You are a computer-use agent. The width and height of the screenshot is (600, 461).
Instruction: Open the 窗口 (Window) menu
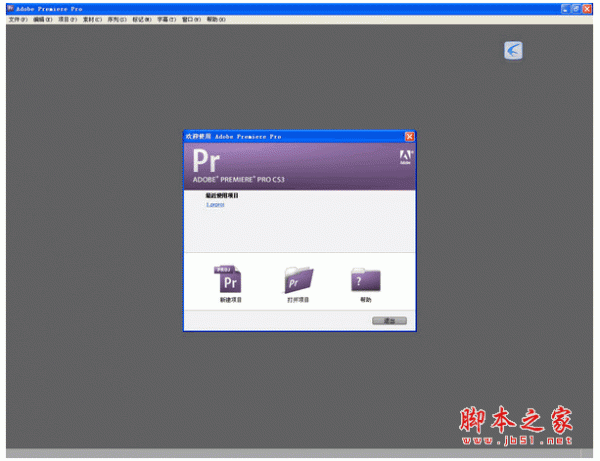click(x=191, y=20)
